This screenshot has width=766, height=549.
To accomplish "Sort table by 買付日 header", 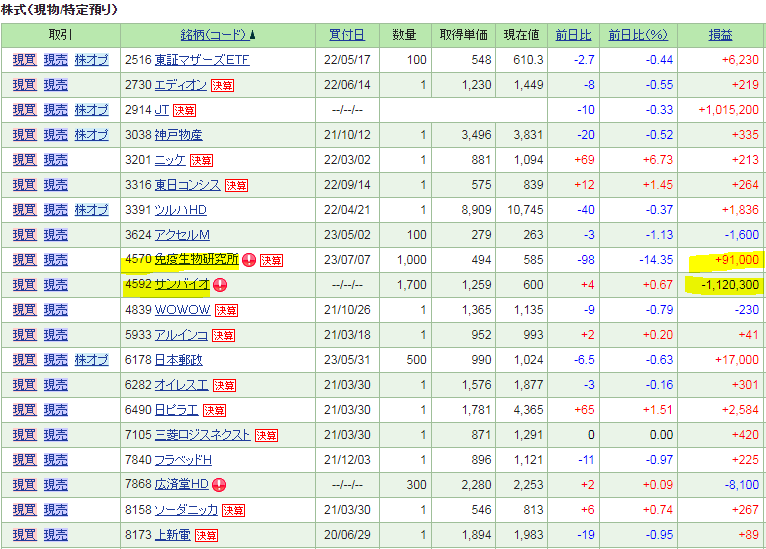I will (x=347, y=35).
